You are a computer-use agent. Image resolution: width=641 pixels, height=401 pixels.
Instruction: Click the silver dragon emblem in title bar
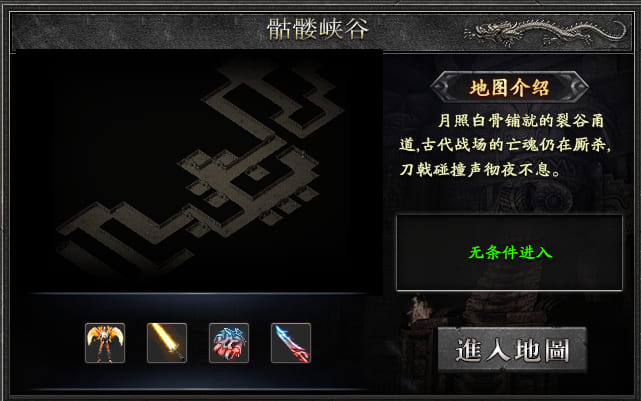click(546, 32)
